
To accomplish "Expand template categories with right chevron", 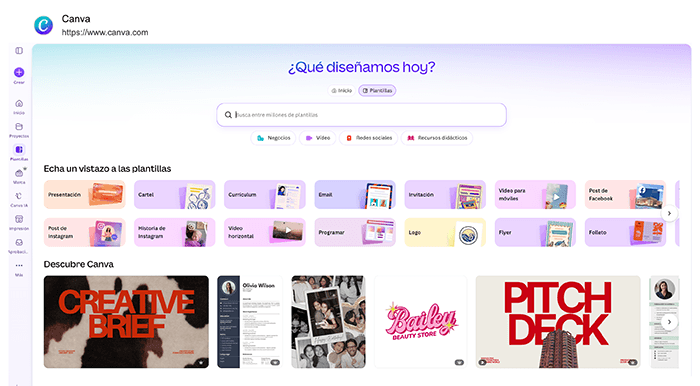I will 669,213.
